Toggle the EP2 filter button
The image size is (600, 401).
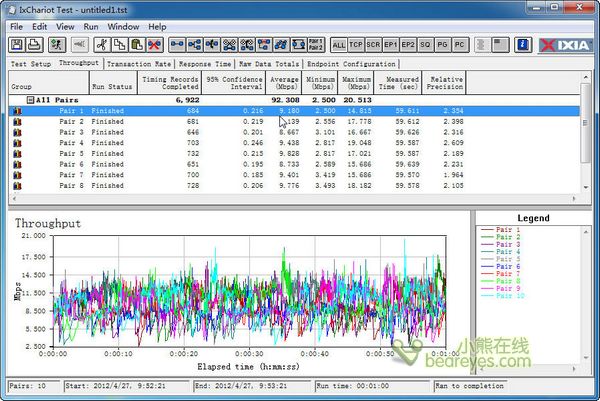(x=408, y=45)
